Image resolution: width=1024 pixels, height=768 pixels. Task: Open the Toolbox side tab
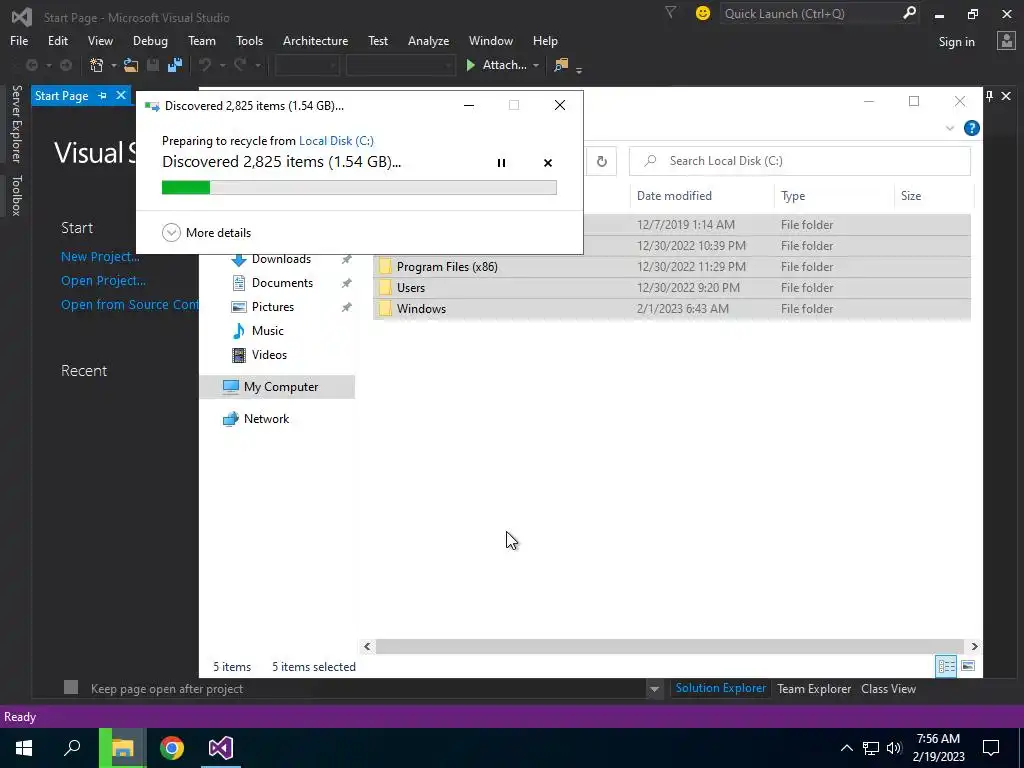17,195
